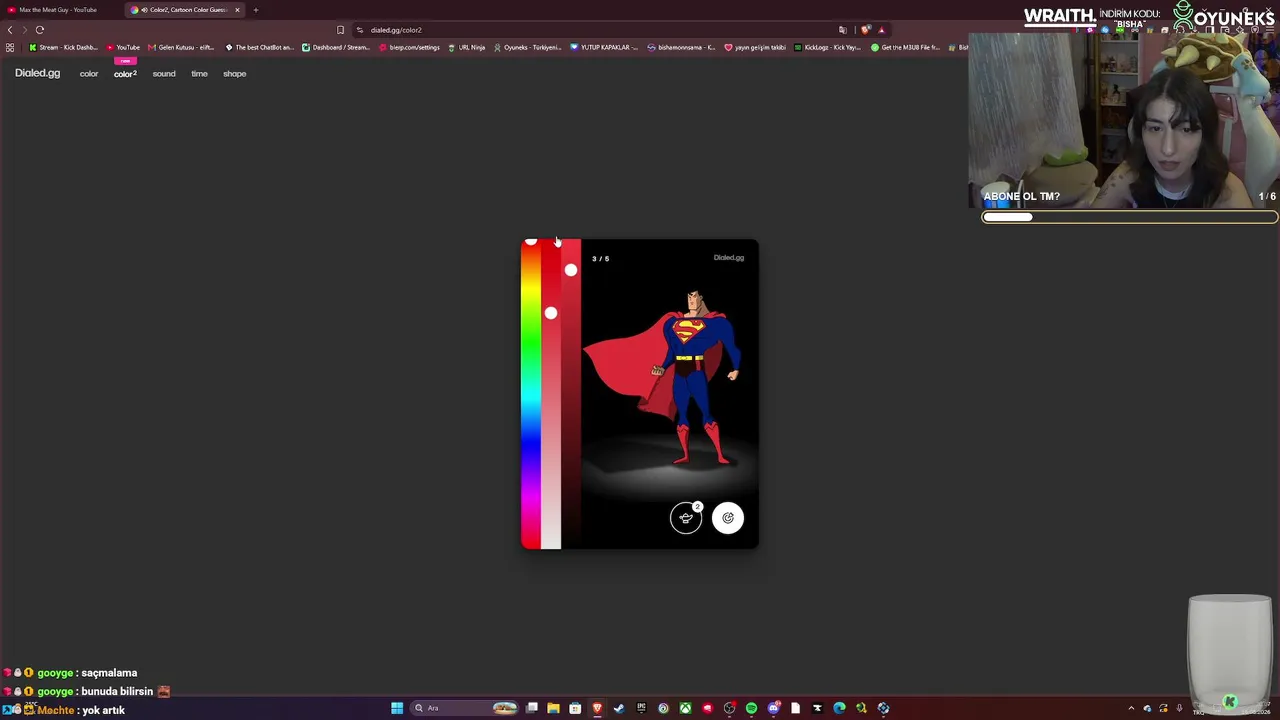Click the hint lamp button with badge 2
The image size is (1280, 720).
(x=686, y=517)
